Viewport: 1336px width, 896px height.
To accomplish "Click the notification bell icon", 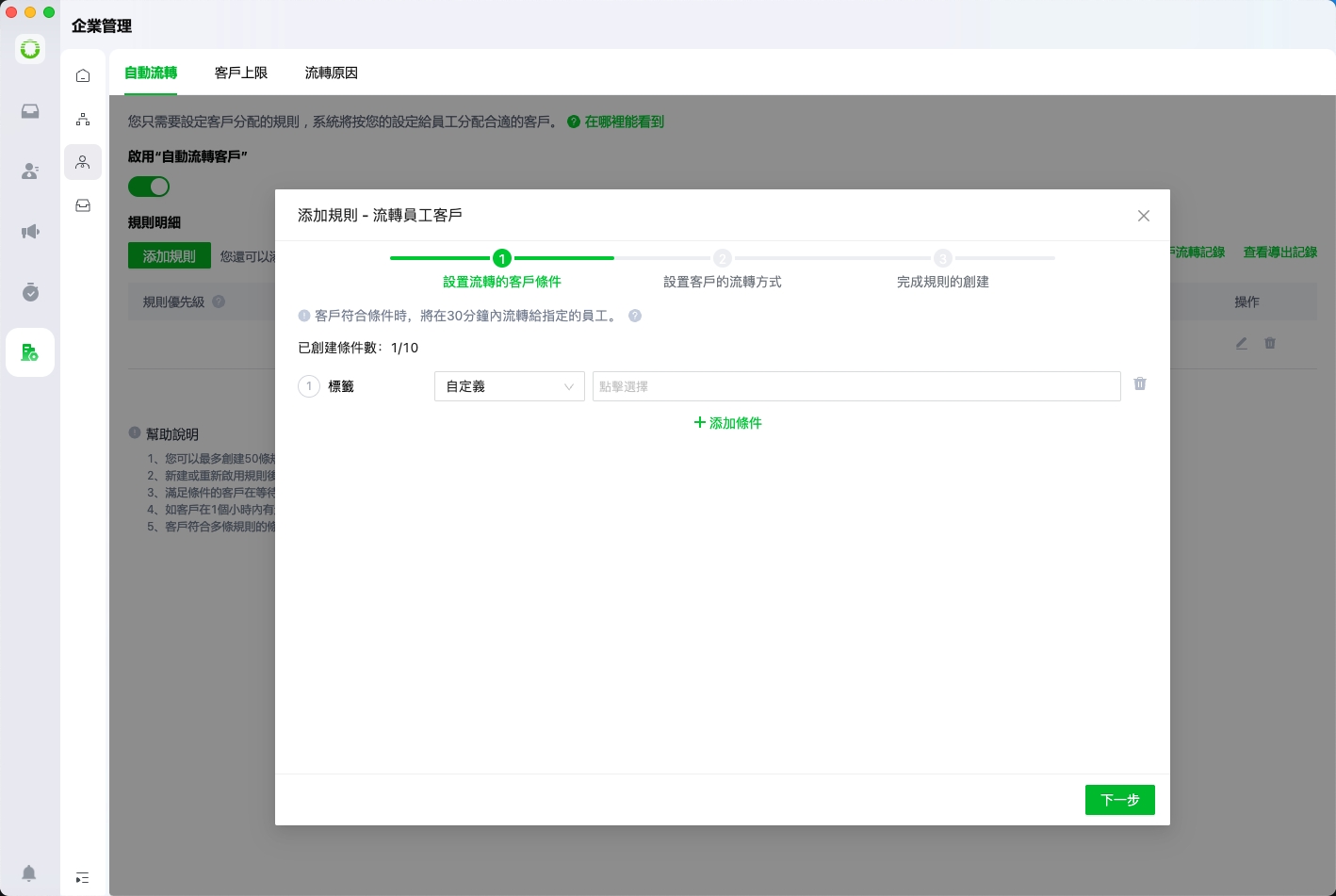I will pyautogui.click(x=29, y=872).
